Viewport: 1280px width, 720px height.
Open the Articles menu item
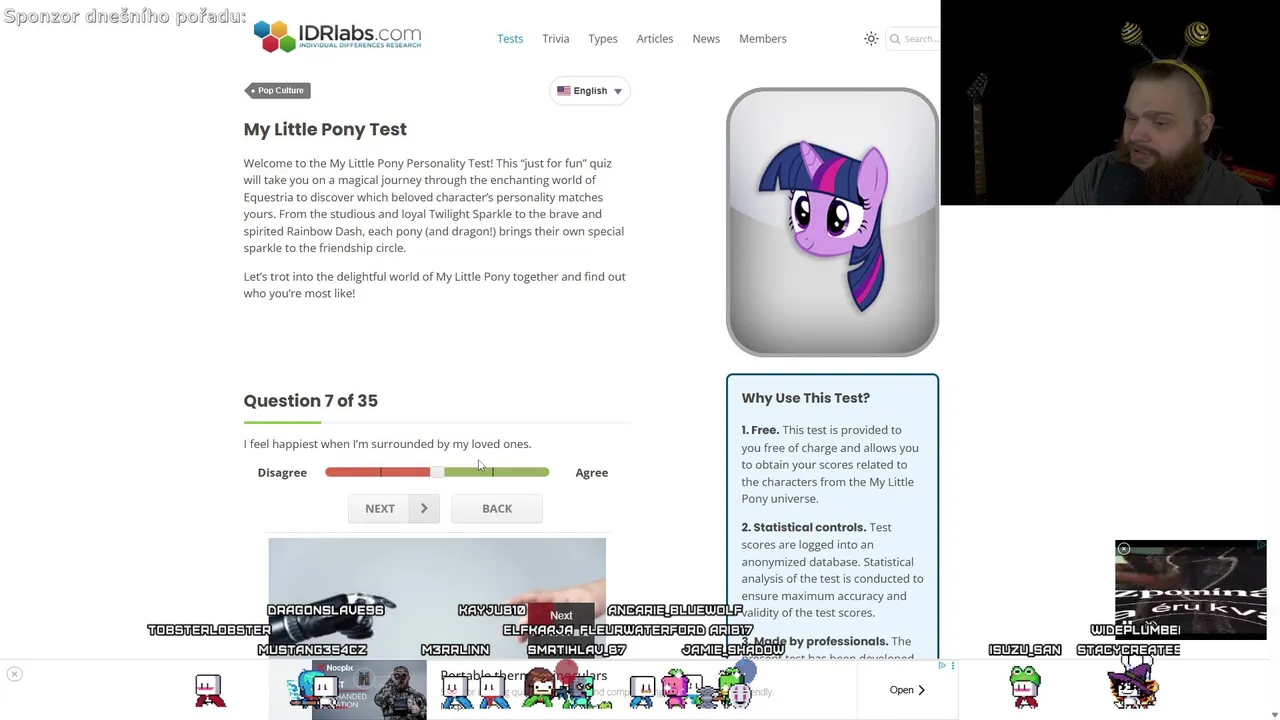click(655, 39)
